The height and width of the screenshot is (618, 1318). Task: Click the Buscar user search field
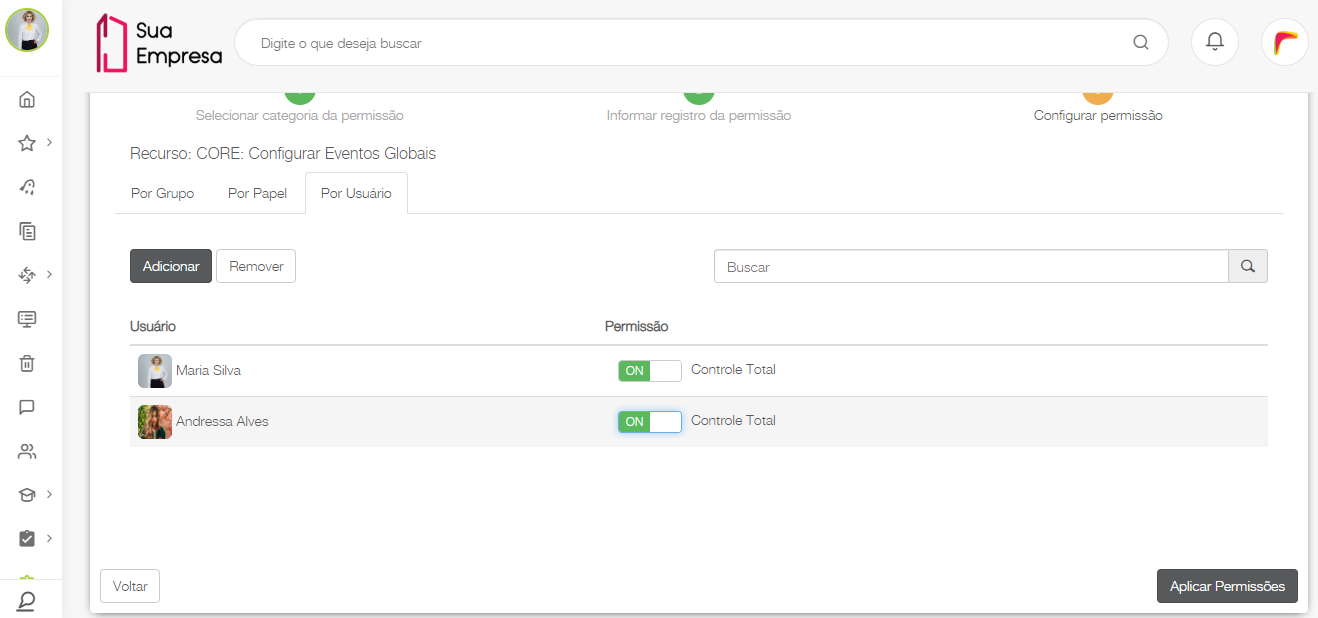coord(970,267)
